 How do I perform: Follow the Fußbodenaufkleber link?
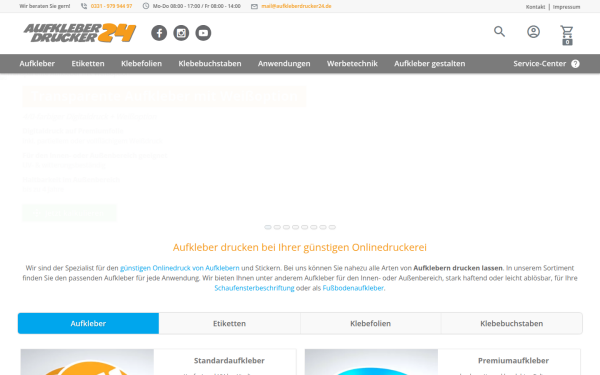353,288
